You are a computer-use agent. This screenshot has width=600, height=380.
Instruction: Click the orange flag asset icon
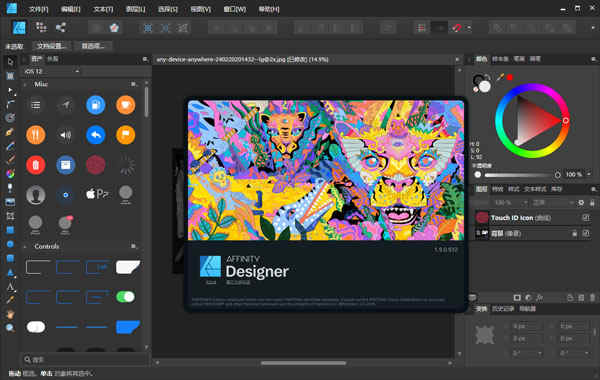point(126,135)
